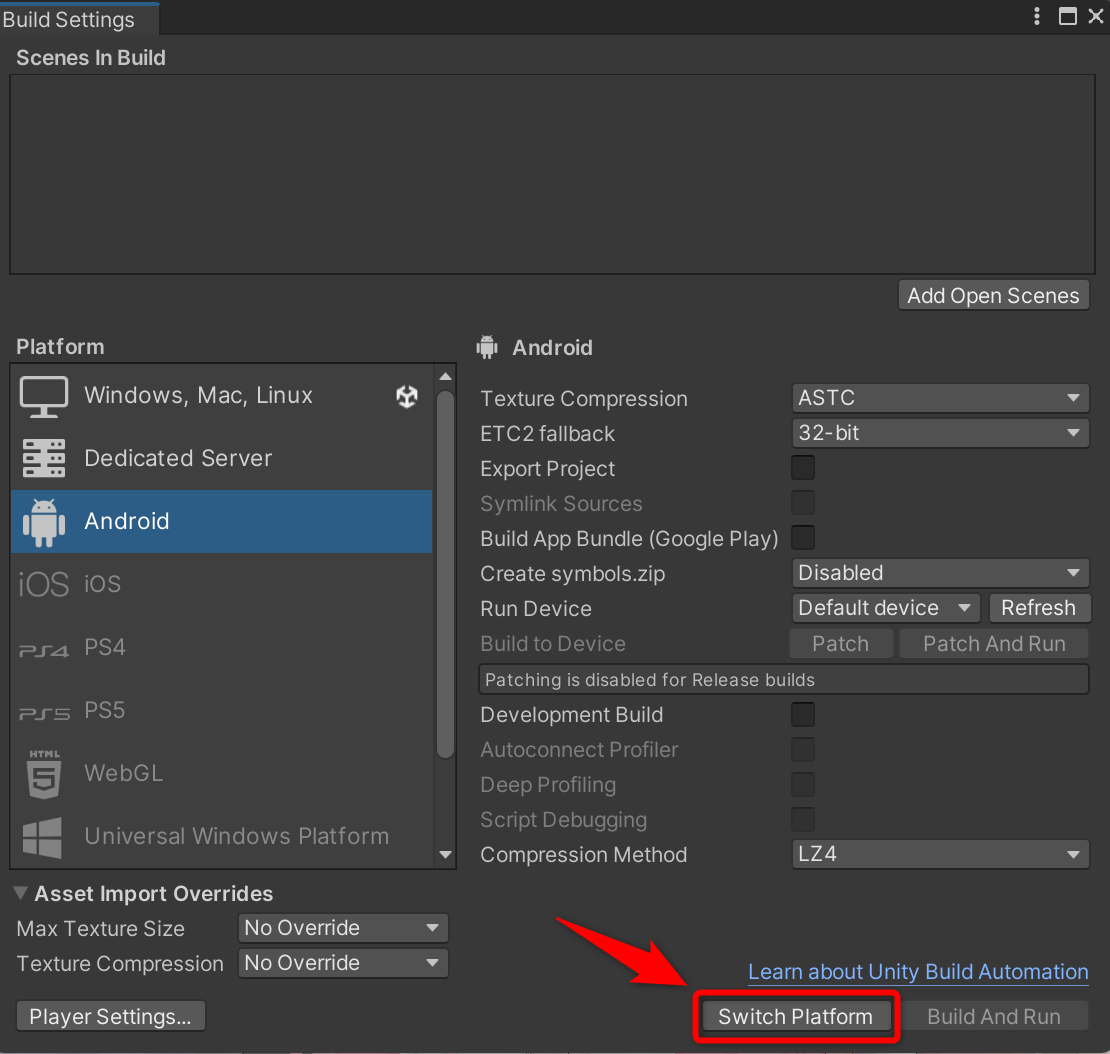
Task: Select the iOS platform icon
Action: coord(44,585)
